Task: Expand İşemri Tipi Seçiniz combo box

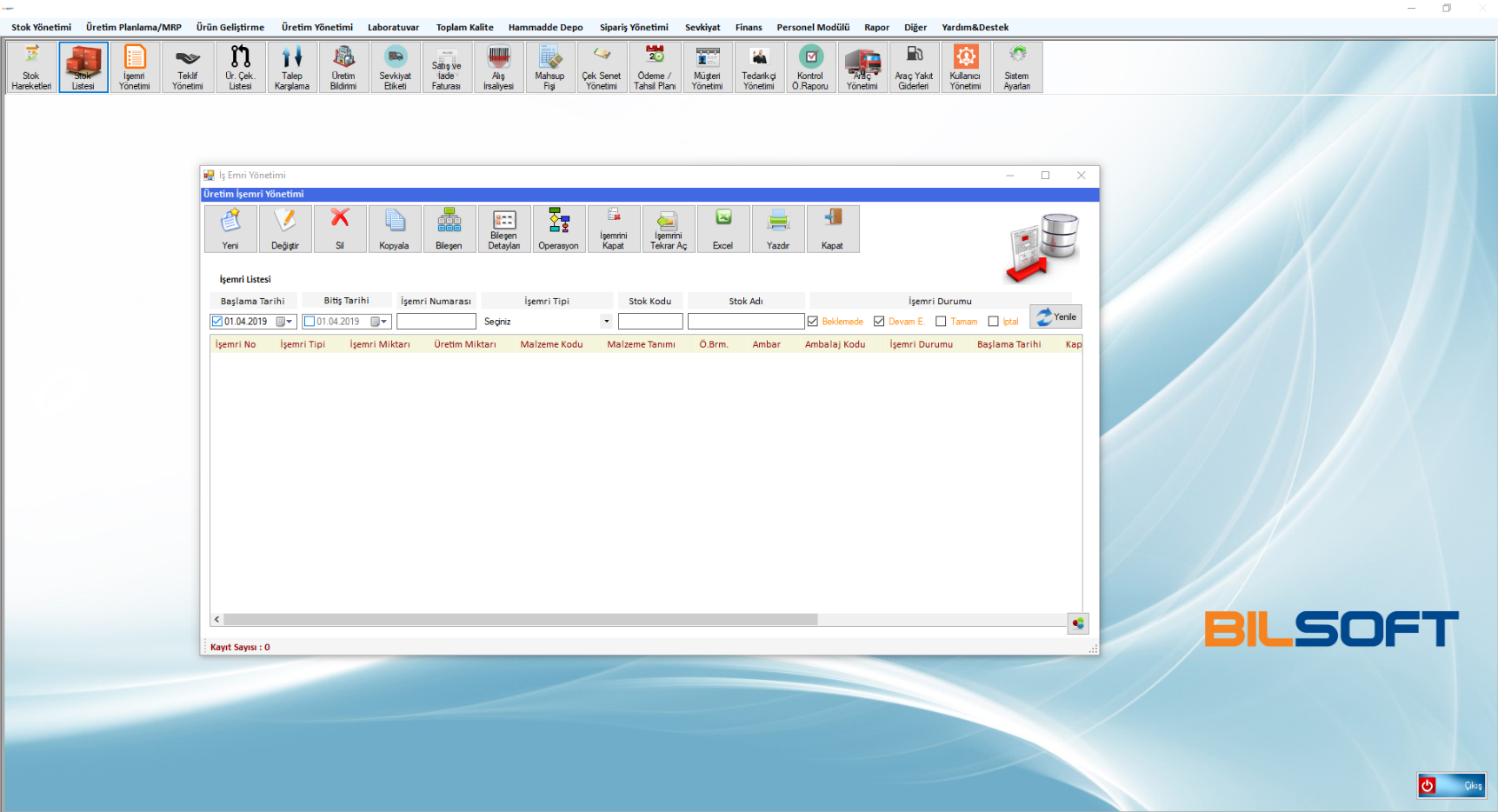Action: coord(607,322)
